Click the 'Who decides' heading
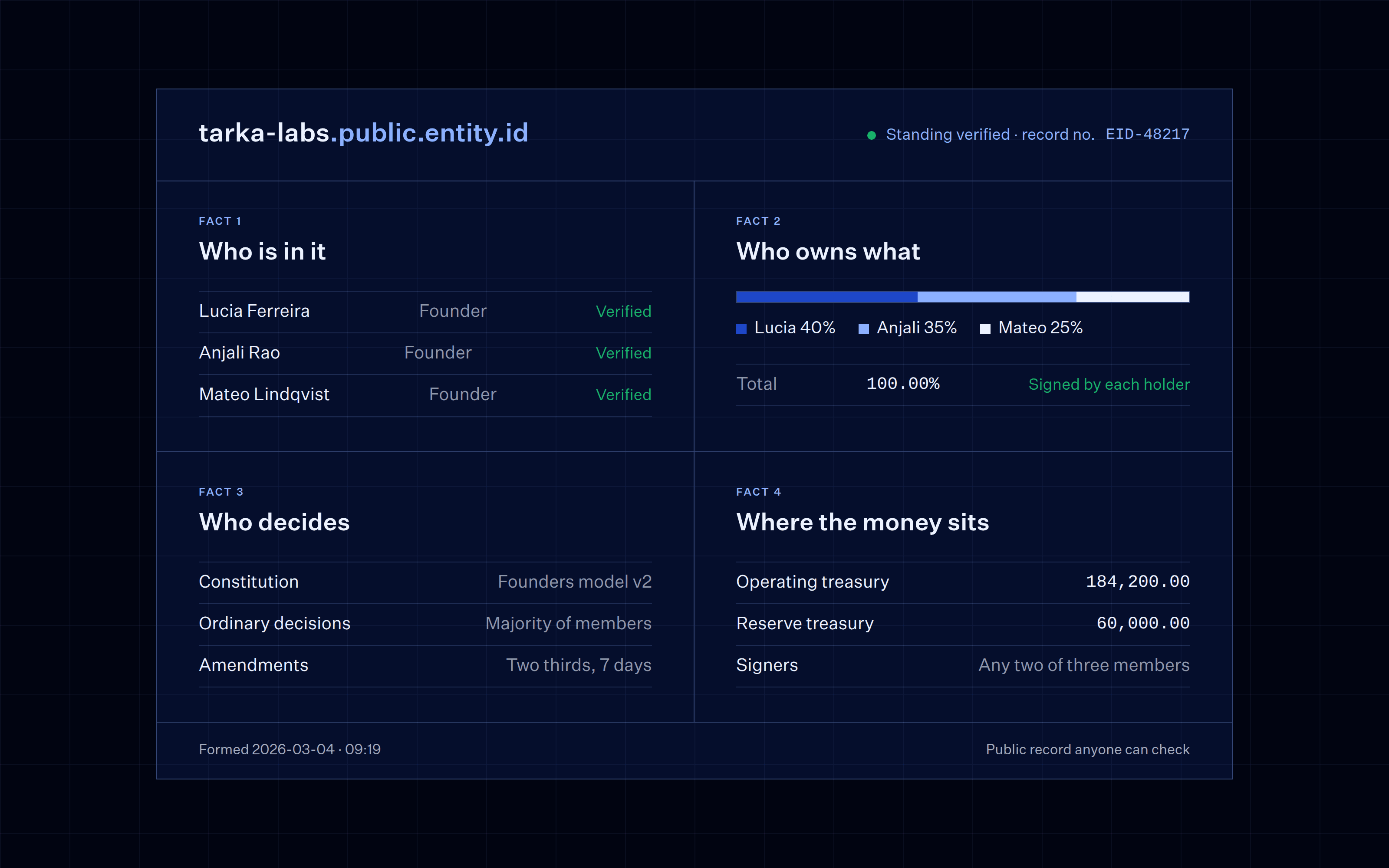Viewport: 1389px width, 868px height. point(274,523)
